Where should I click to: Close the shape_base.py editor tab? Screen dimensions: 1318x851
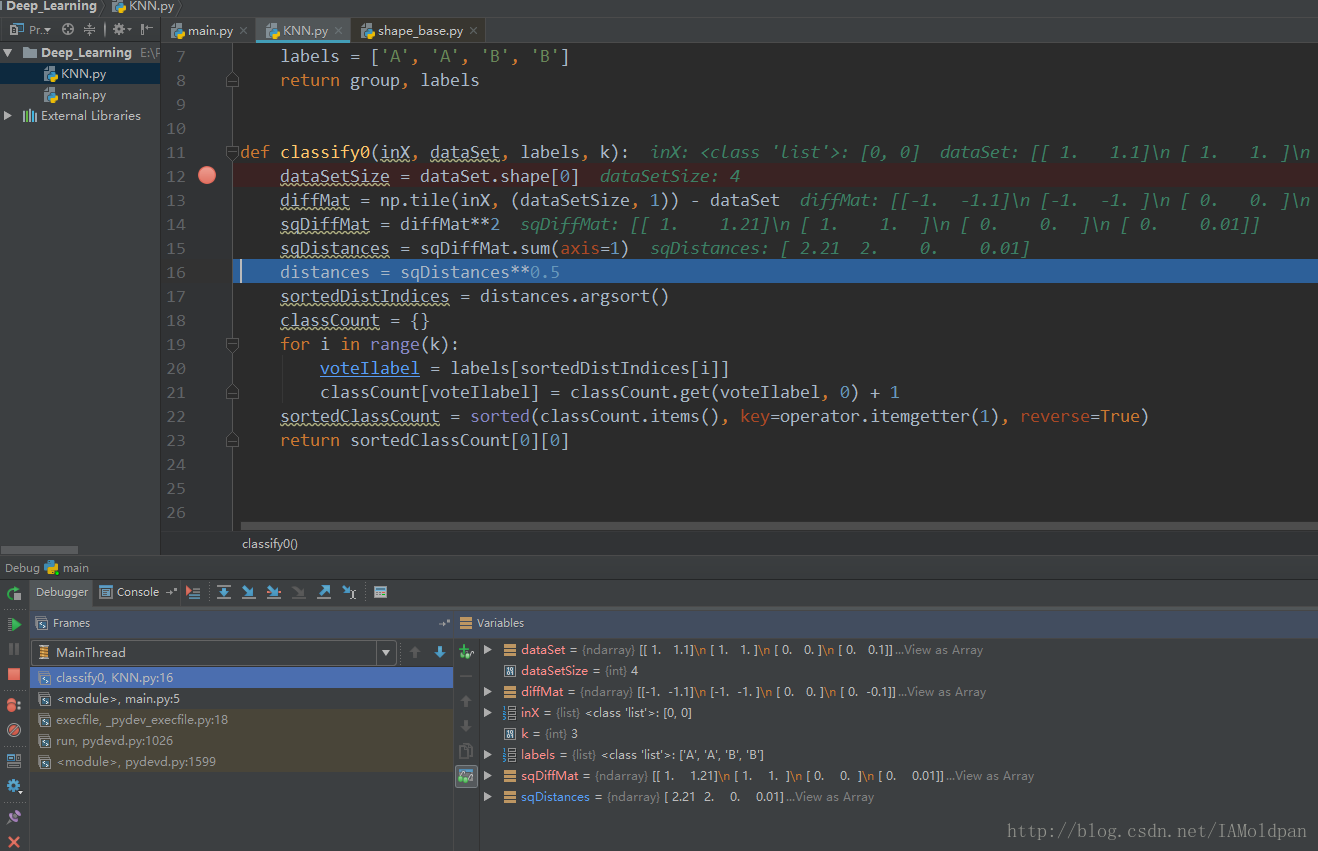click(473, 31)
